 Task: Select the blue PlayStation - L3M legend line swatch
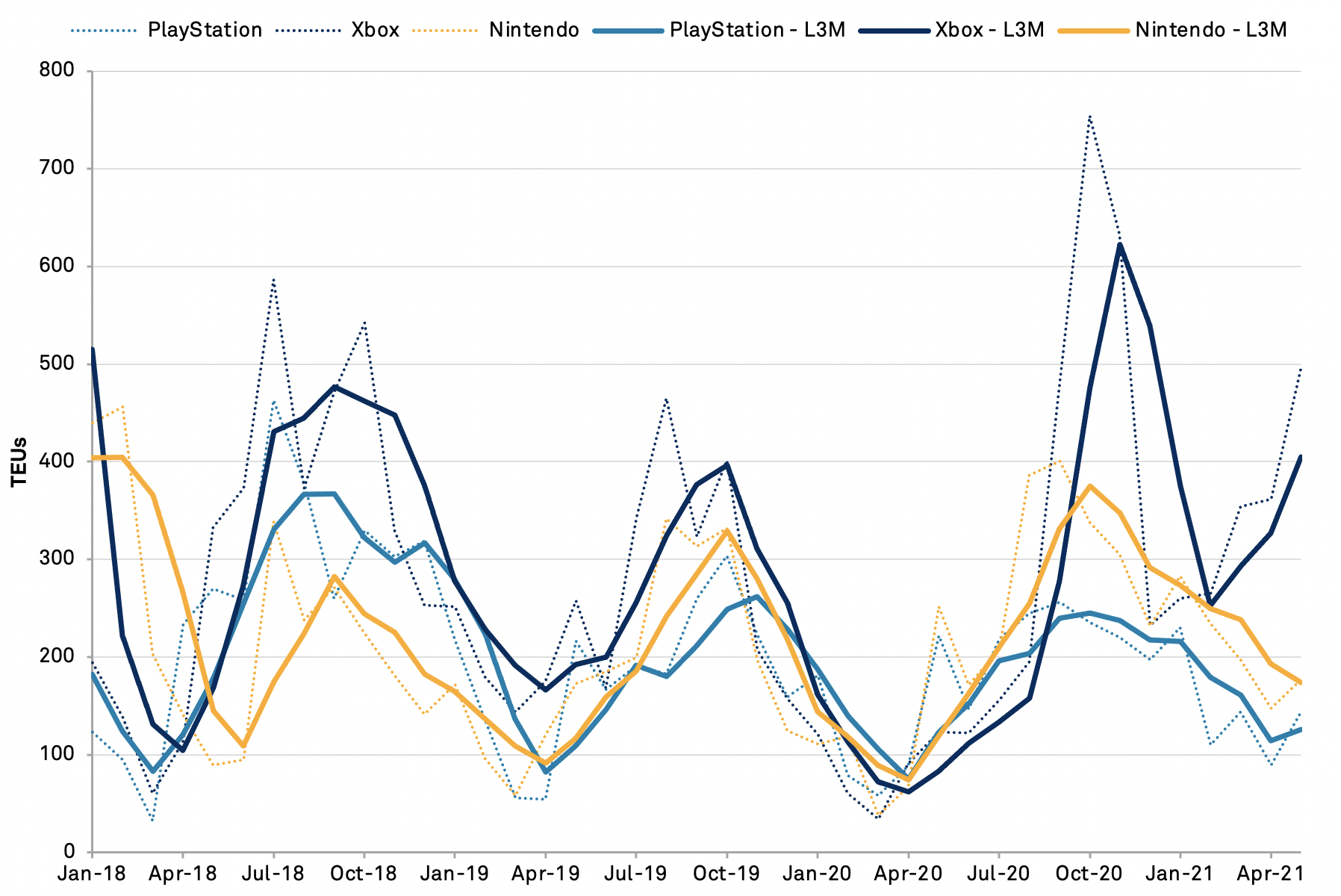[628, 30]
